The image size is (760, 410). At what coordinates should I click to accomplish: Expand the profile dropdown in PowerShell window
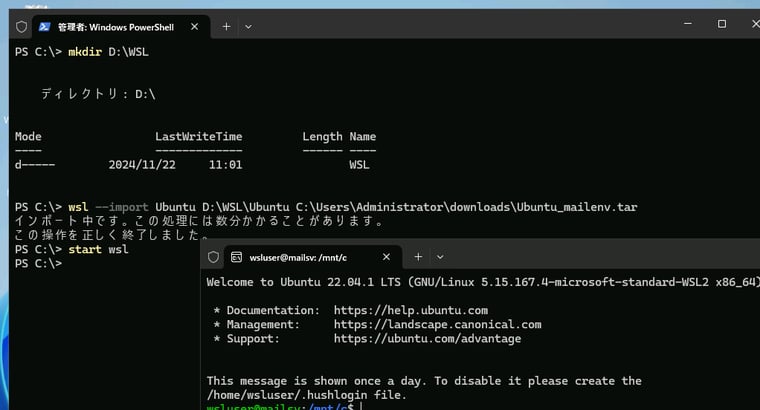248,27
